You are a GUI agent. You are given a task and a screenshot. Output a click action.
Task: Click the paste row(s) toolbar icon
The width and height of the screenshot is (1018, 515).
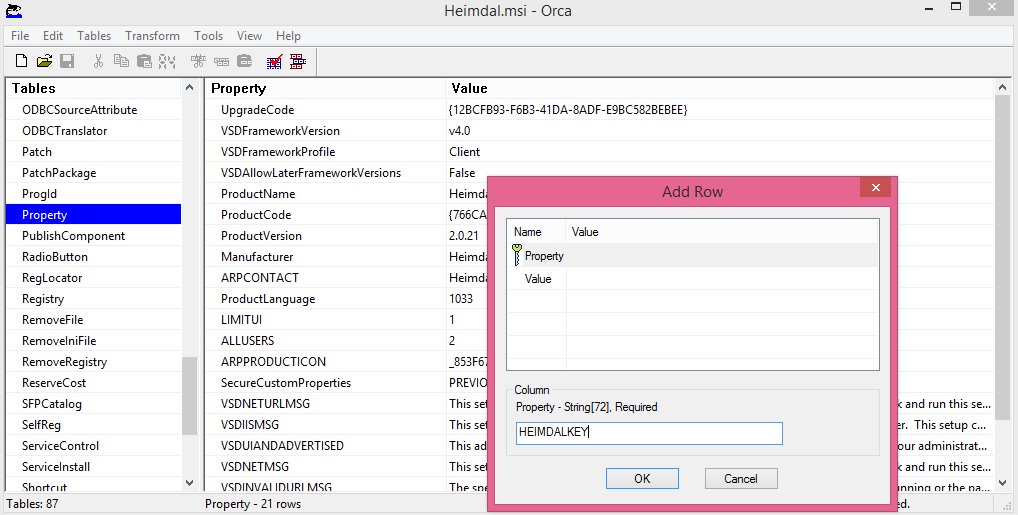(244, 61)
